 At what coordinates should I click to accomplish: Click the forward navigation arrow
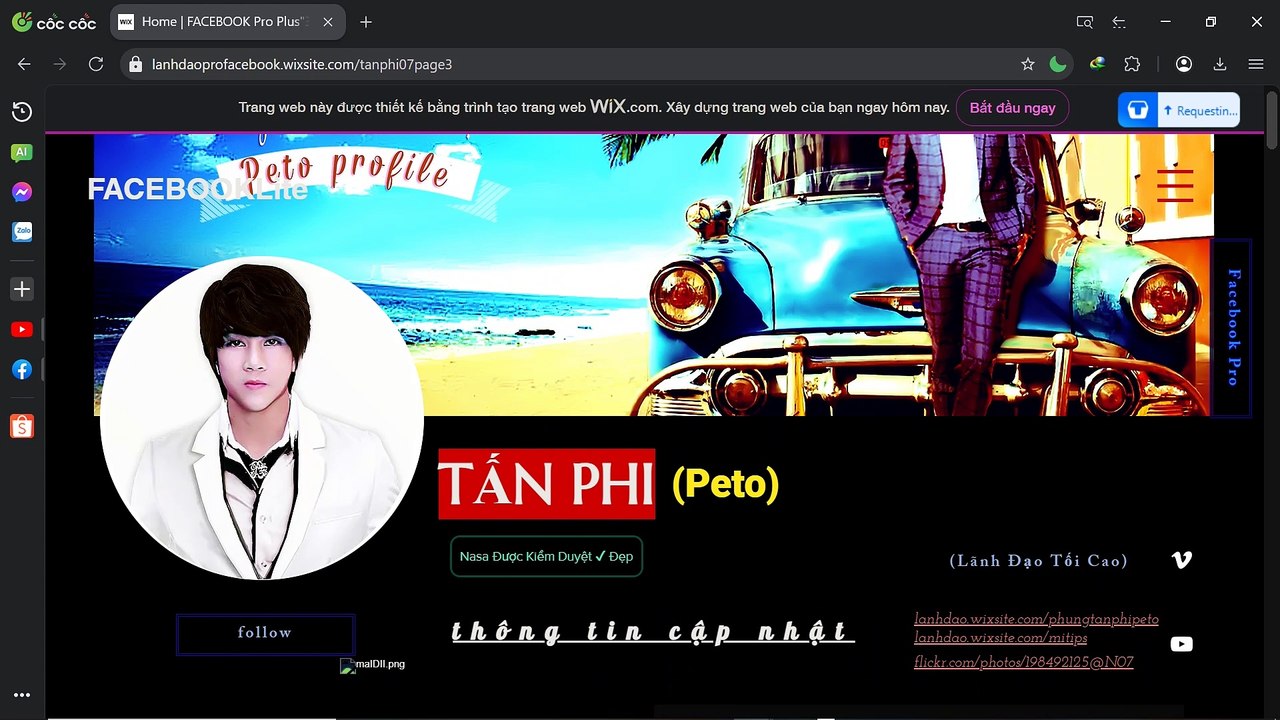(x=60, y=64)
